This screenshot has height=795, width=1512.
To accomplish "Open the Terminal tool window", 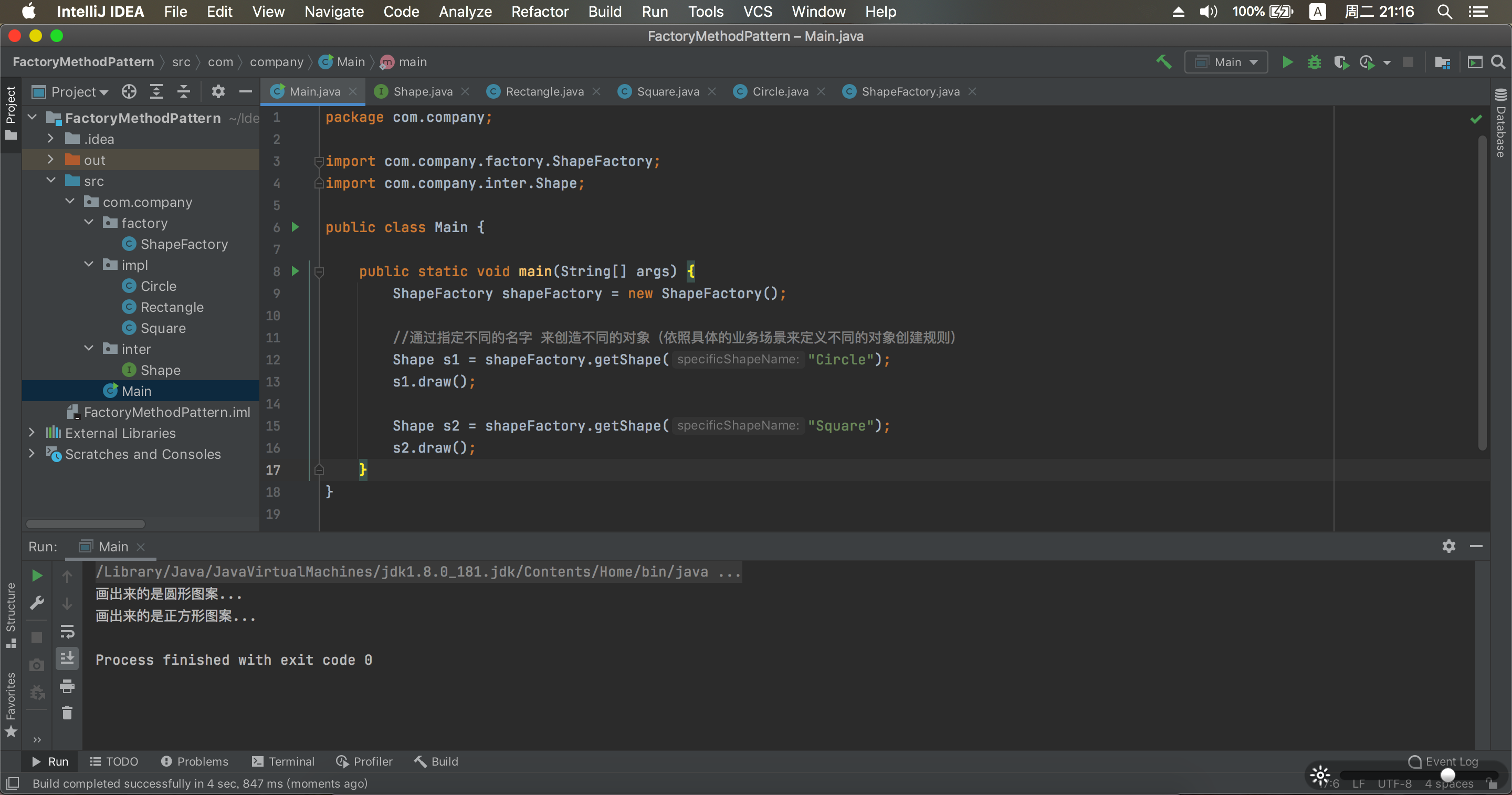I will (283, 761).
